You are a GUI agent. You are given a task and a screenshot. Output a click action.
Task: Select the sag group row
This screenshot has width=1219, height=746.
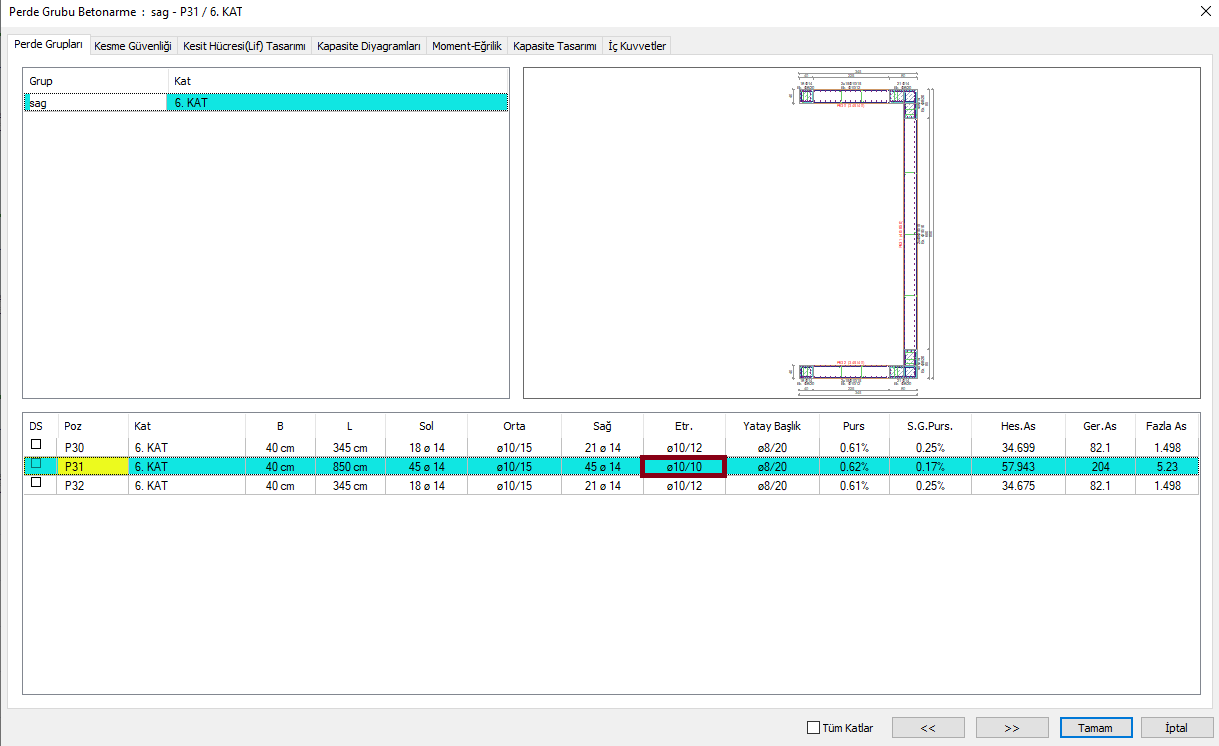point(95,102)
